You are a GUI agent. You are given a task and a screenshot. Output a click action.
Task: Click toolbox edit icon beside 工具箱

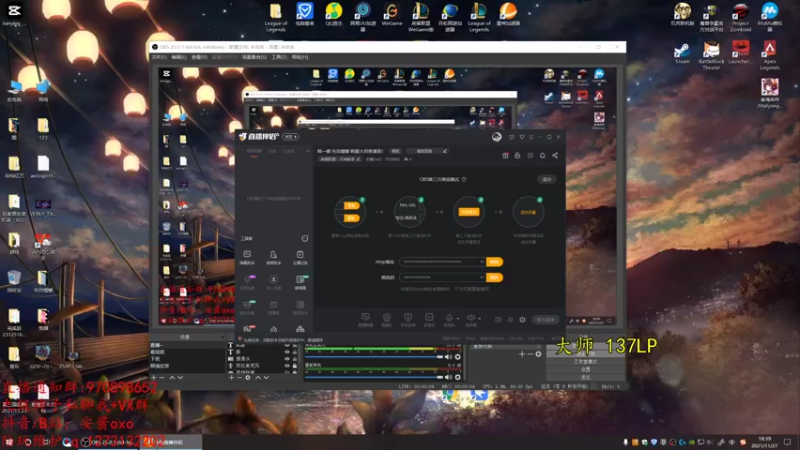[305, 238]
